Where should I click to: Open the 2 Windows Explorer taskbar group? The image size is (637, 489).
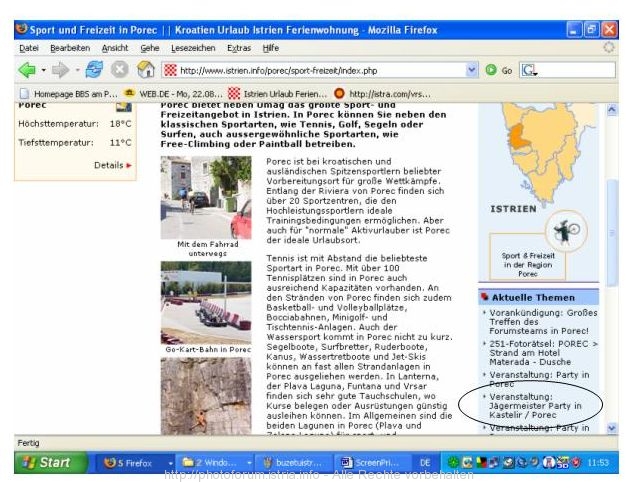pyautogui.click(x=216, y=463)
